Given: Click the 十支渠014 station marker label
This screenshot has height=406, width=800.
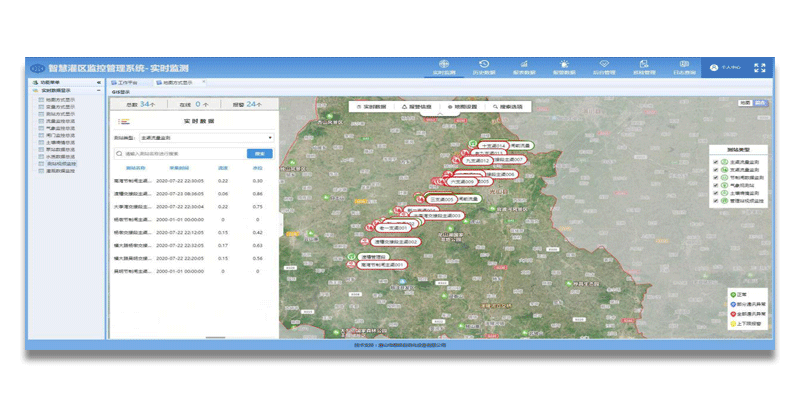Looking at the screenshot, I should tap(493, 146).
